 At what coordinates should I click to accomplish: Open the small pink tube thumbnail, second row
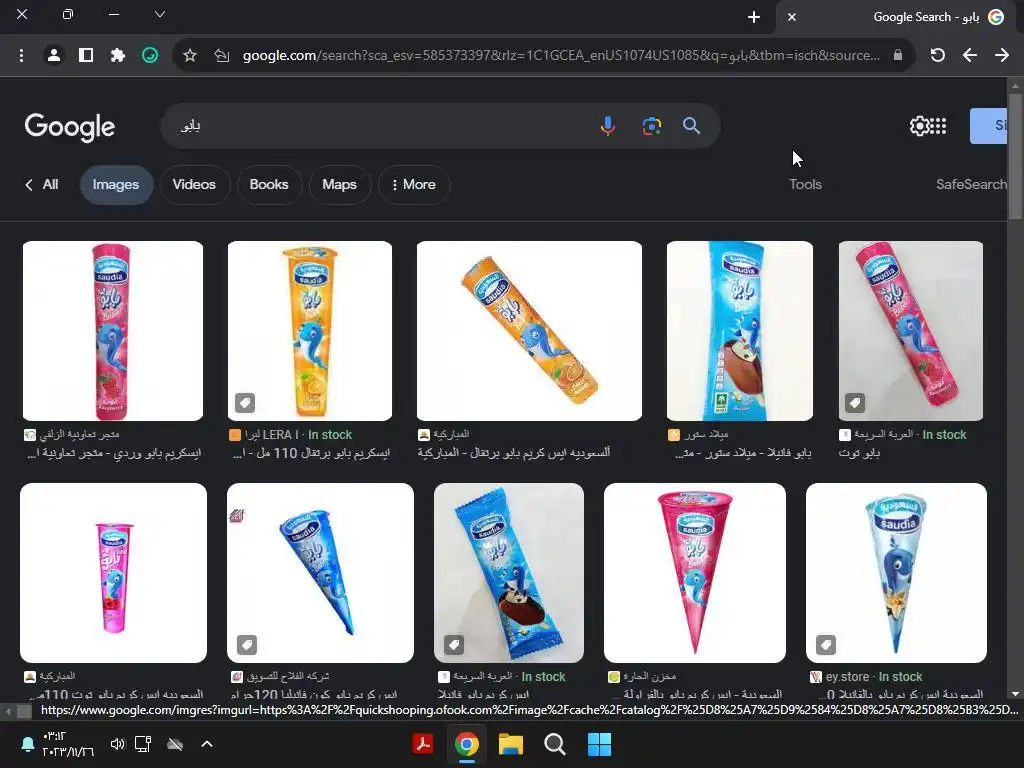pos(114,573)
